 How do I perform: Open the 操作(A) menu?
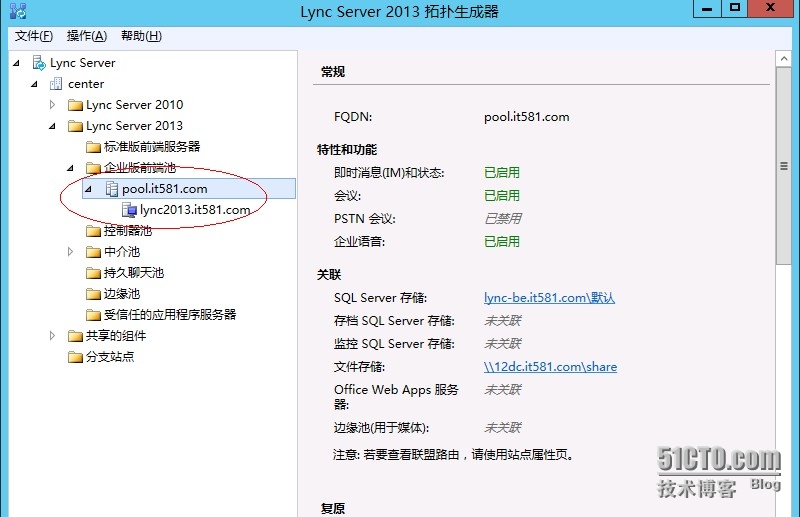[x=87, y=36]
